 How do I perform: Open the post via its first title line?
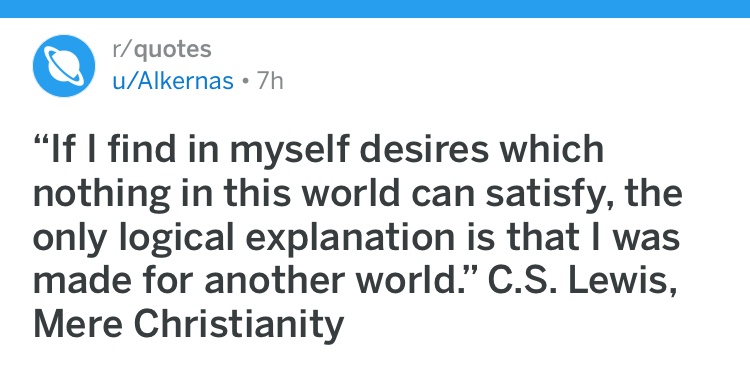[x=318, y=150]
